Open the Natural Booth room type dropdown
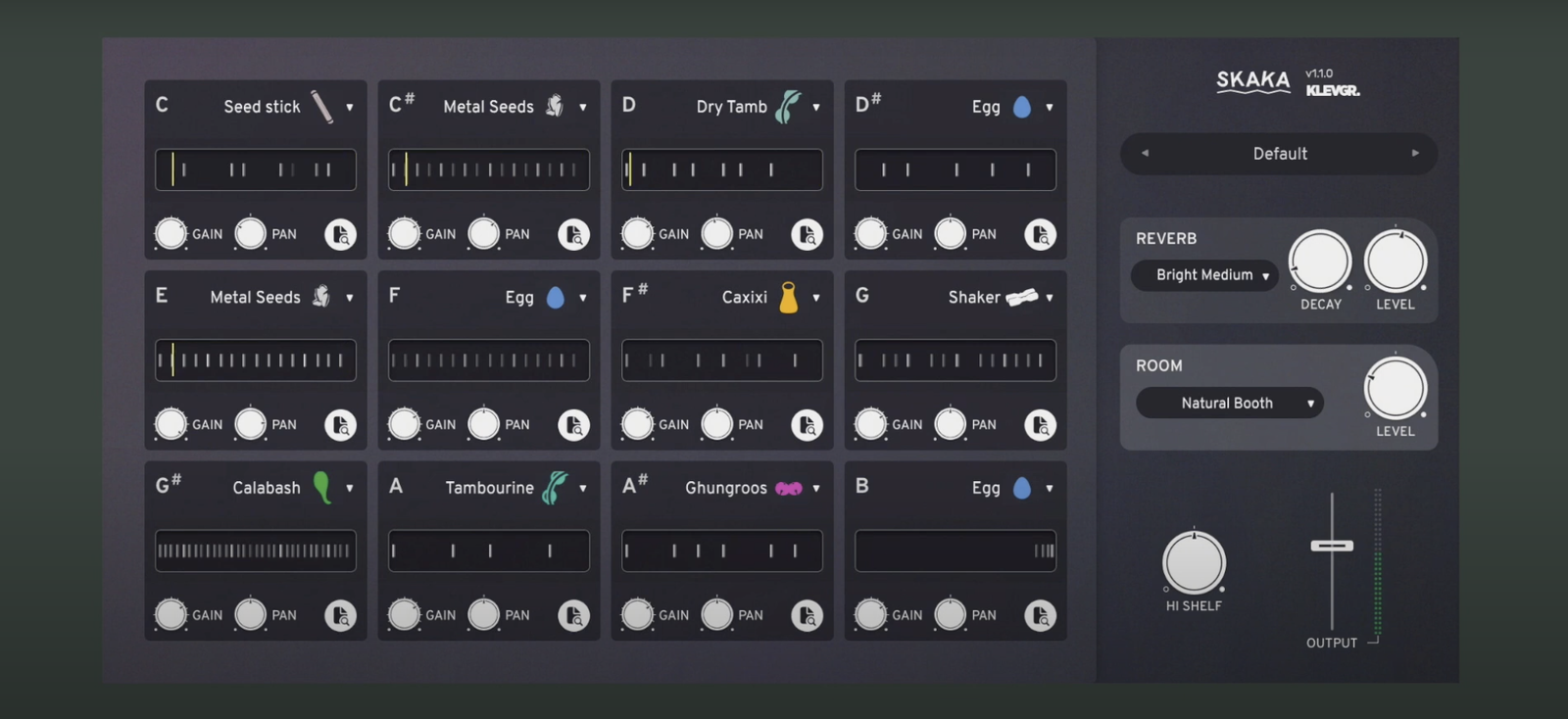 pos(1229,403)
